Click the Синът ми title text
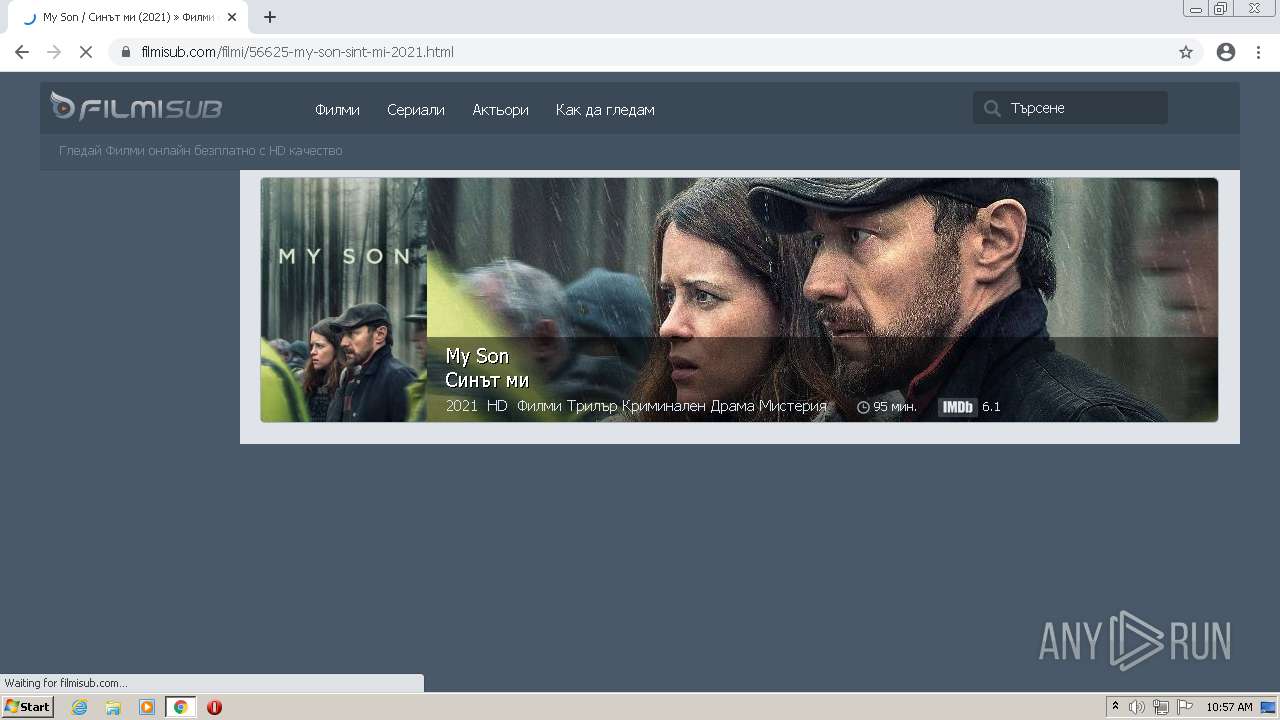Viewport: 1280px width, 720px height. point(487,380)
